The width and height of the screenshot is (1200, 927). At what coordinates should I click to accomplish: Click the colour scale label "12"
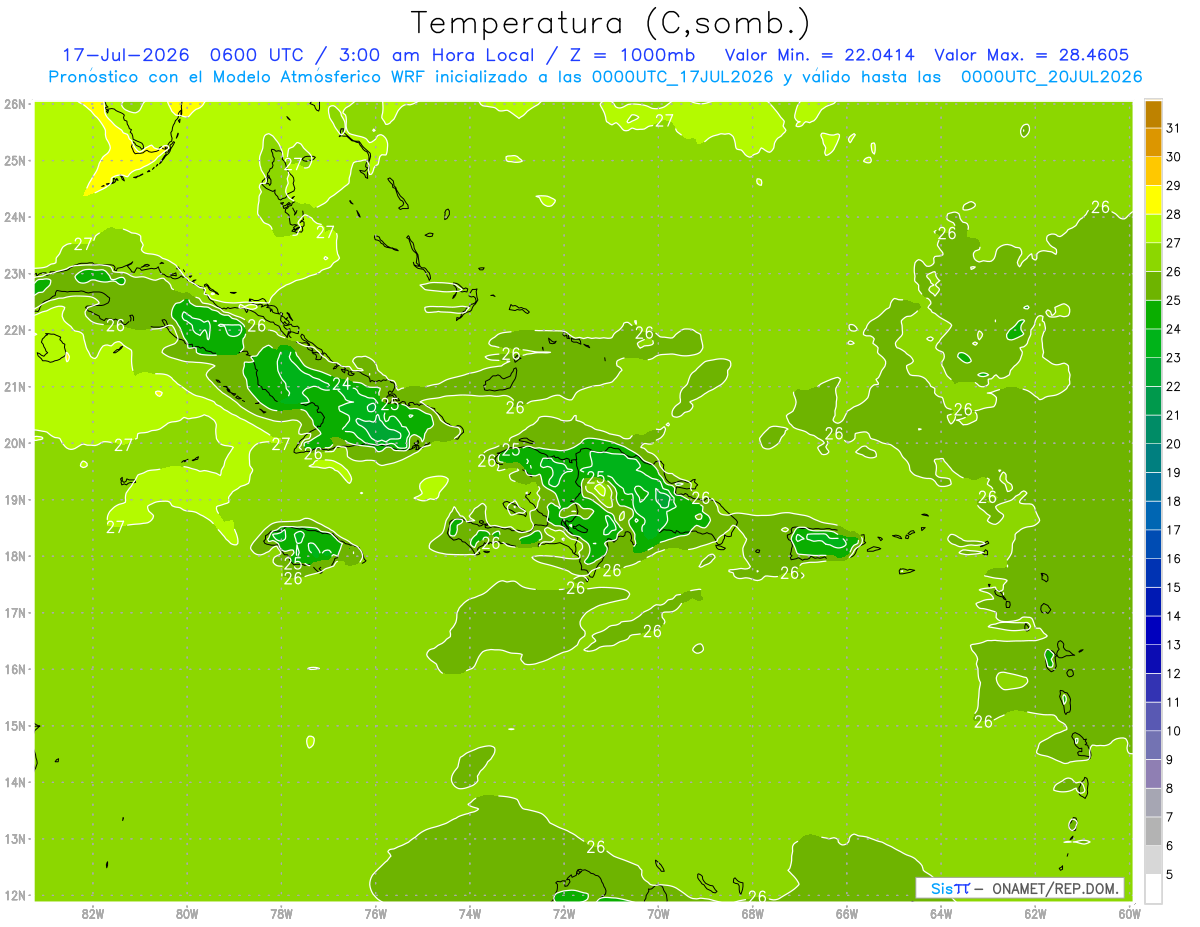[x=1174, y=673]
